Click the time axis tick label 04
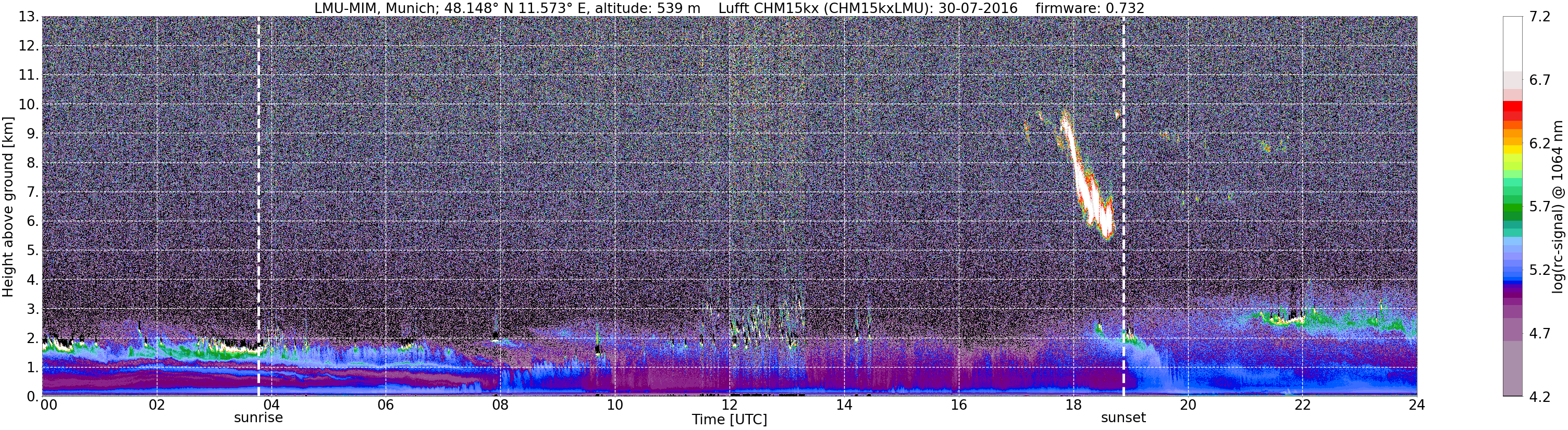The width and height of the screenshot is (1568, 430). pos(271,405)
